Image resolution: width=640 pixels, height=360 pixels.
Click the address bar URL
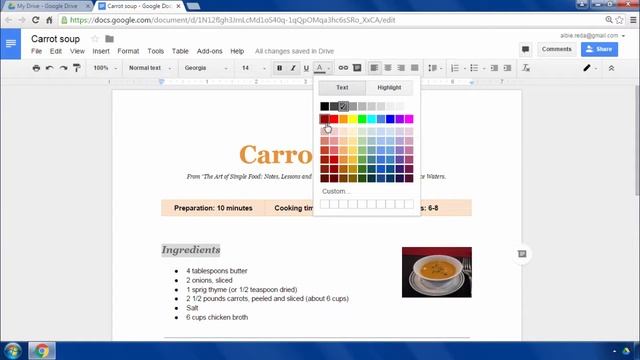233,20
